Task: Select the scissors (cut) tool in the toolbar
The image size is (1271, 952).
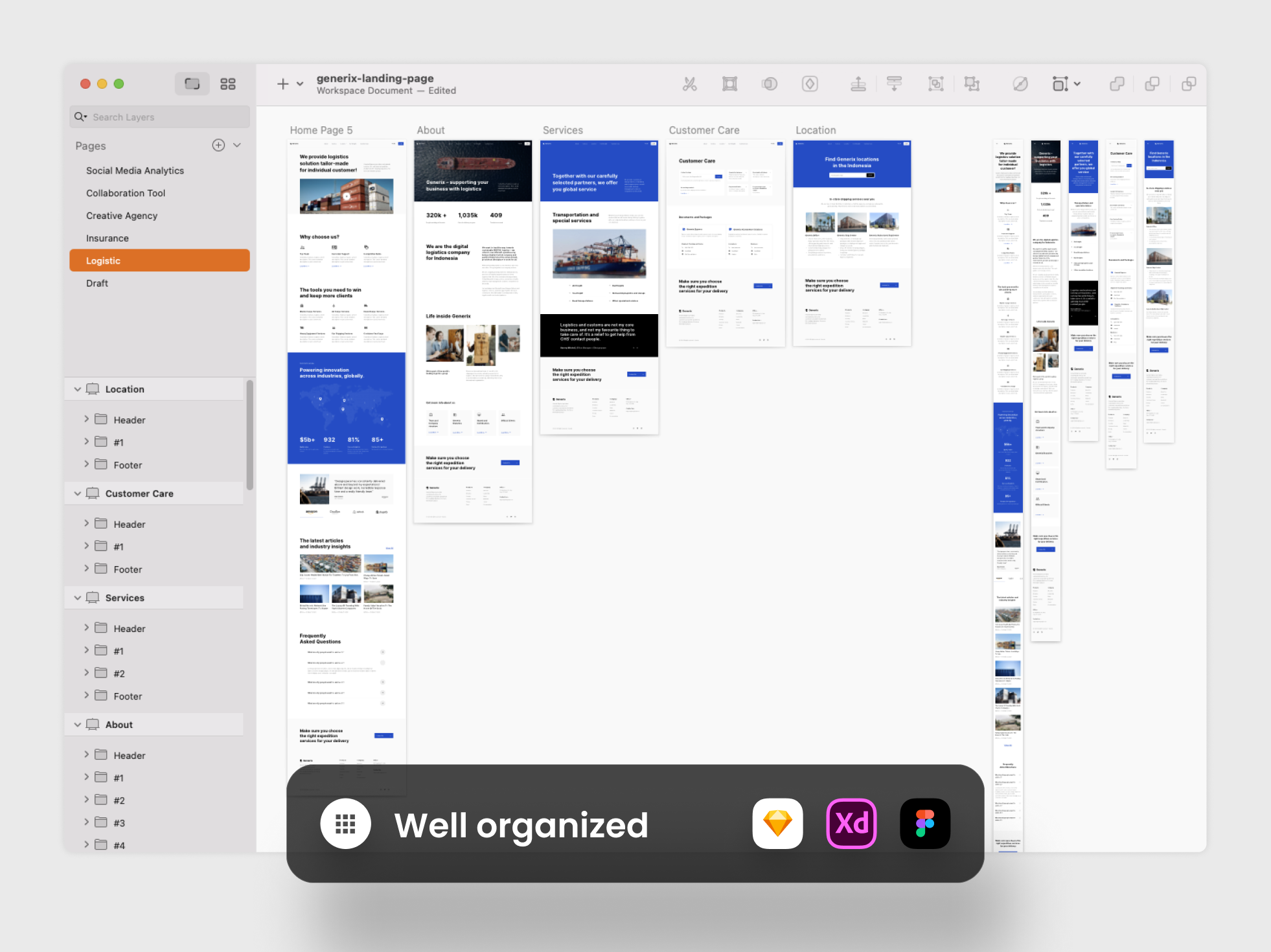Action: point(690,84)
